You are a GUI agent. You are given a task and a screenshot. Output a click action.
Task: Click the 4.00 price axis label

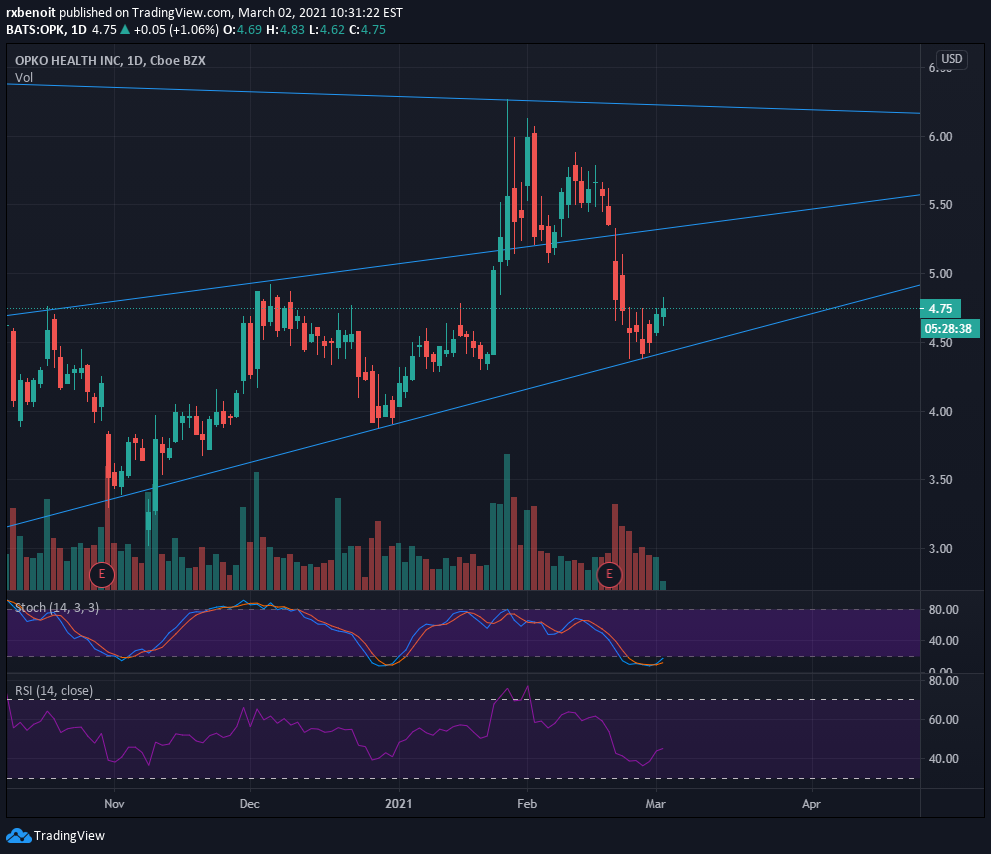(x=940, y=412)
